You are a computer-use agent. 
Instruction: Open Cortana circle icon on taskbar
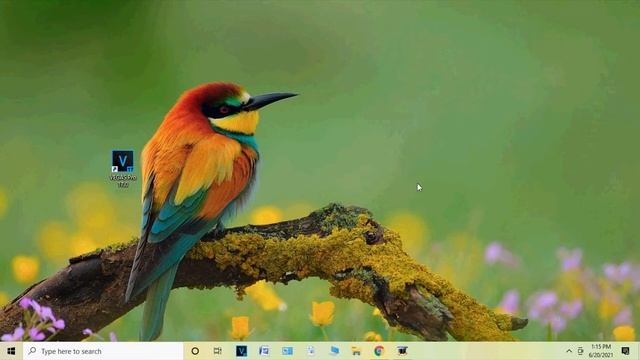[195, 351]
